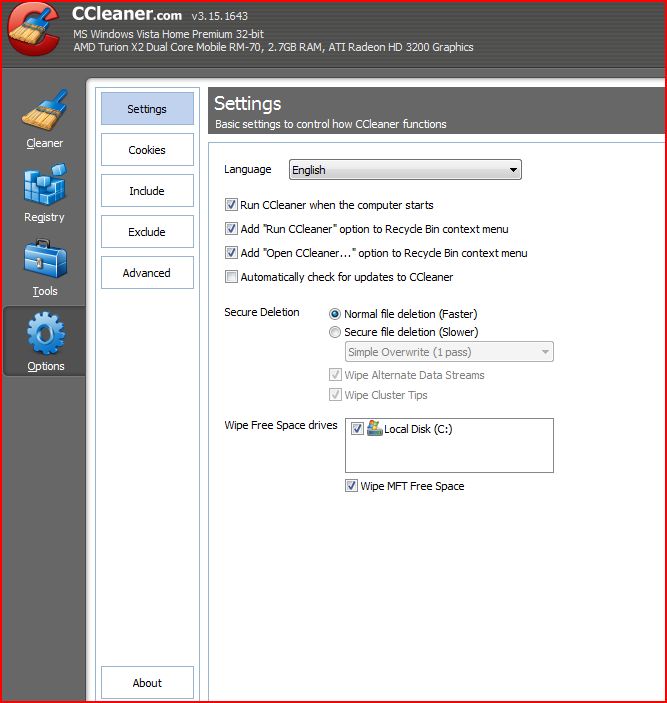Click the Language label
667x703 pixels.
[248, 169]
